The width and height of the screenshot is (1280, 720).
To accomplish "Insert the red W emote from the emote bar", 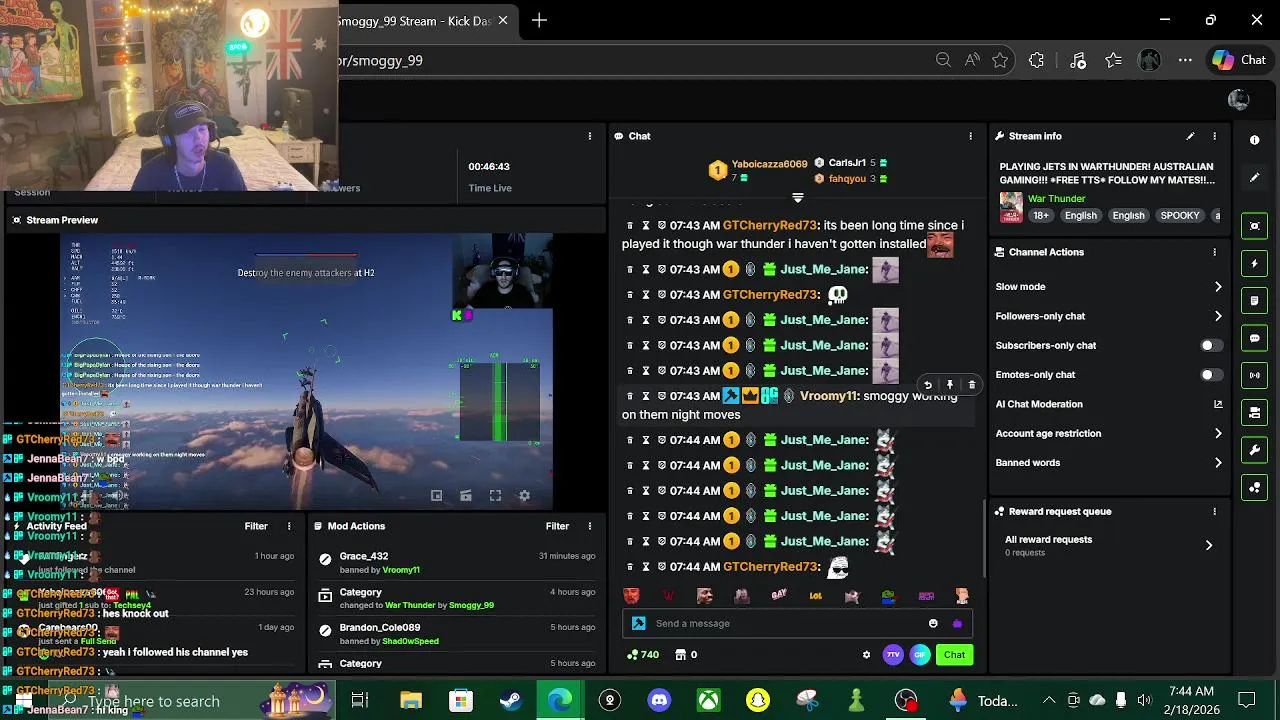I will tap(668, 596).
